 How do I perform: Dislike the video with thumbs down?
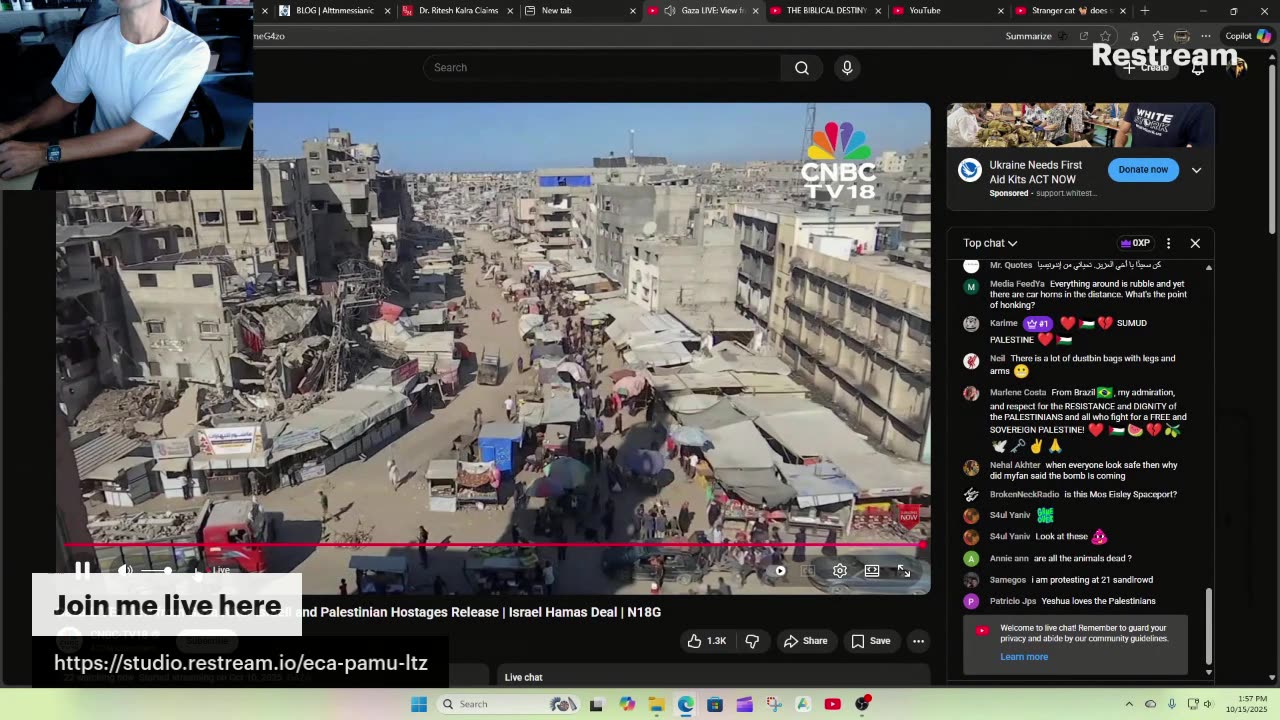pyautogui.click(x=752, y=641)
